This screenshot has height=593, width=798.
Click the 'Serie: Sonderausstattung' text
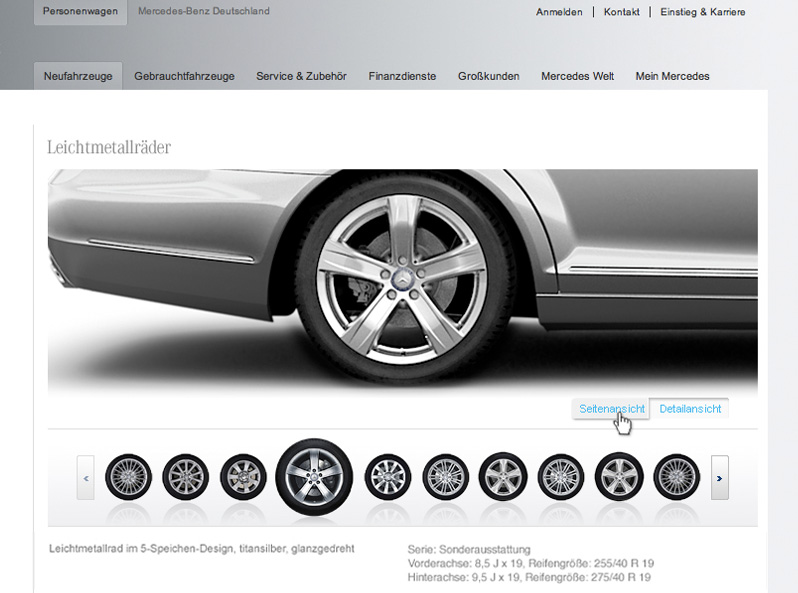coord(469,550)
